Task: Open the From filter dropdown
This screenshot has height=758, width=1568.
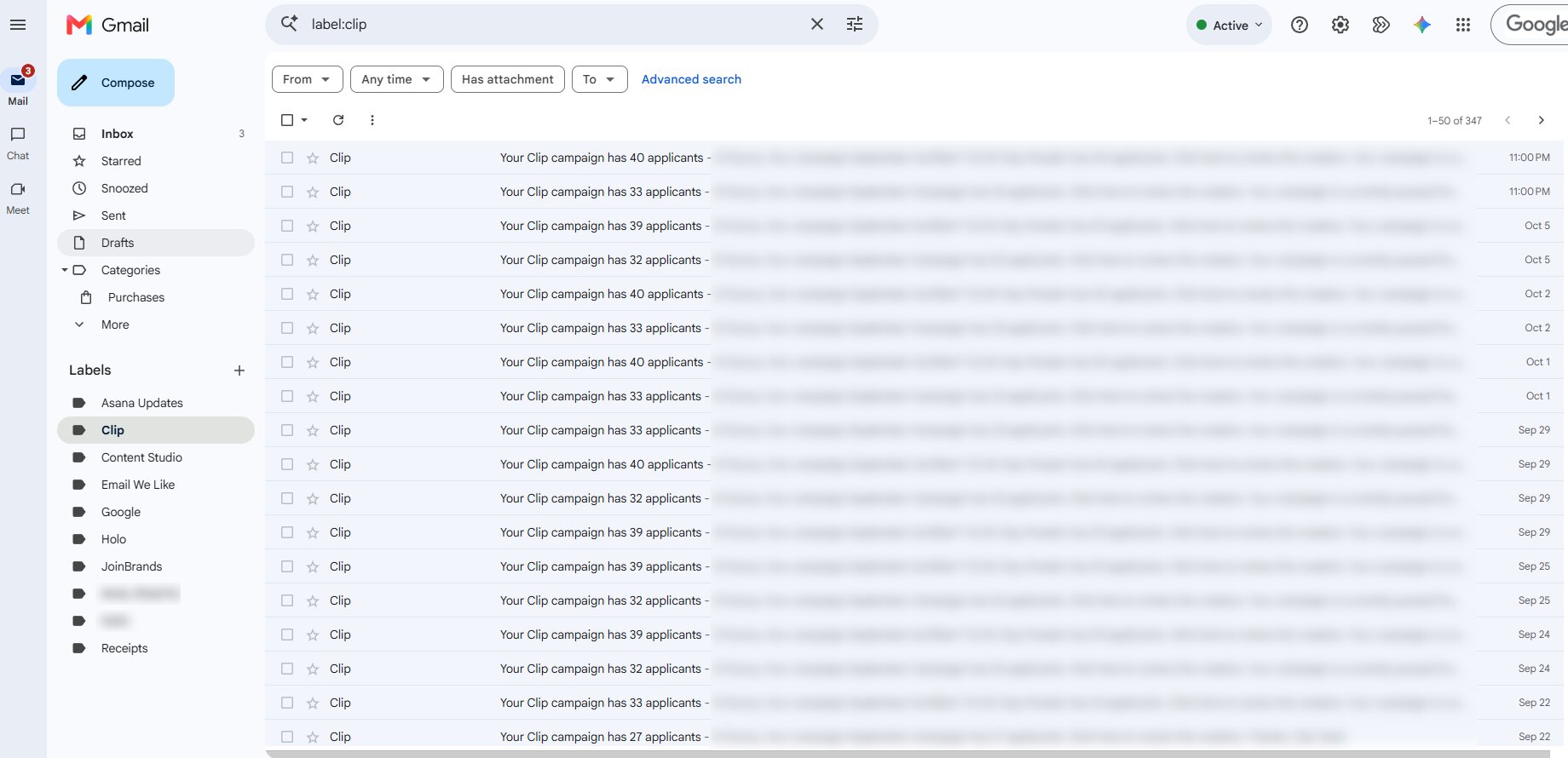Action: point(307,79)
